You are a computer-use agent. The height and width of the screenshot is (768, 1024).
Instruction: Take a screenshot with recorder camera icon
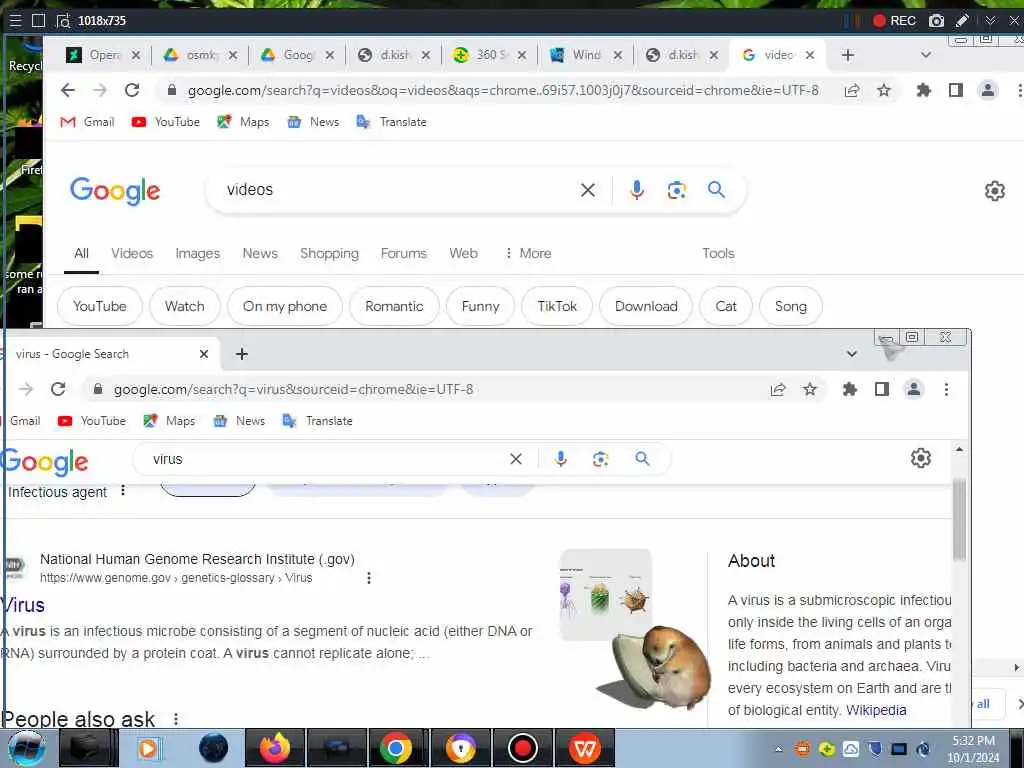(x=936, y=21)
